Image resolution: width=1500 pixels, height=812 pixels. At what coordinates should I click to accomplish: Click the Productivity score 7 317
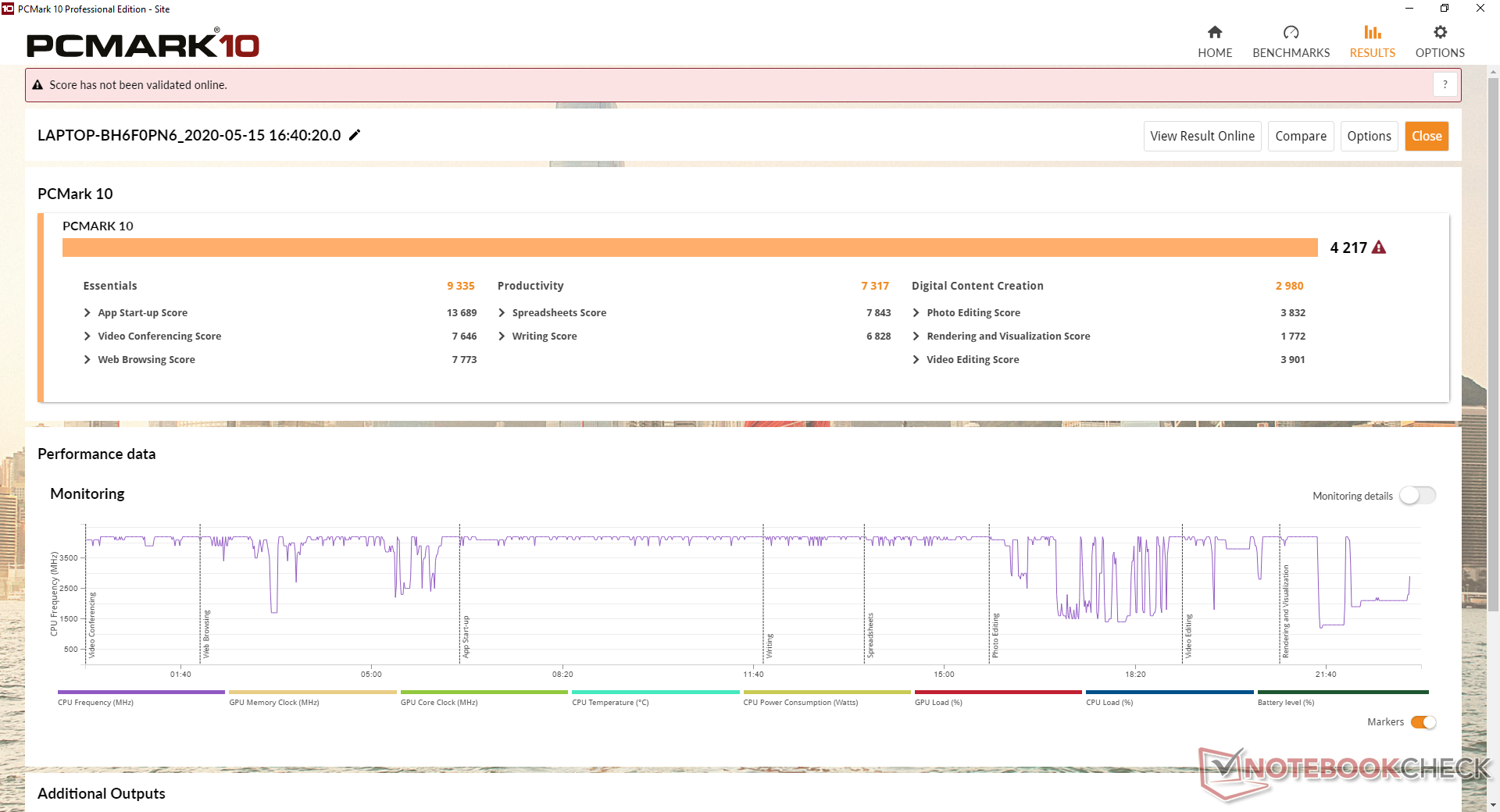(x=875, y=287)
